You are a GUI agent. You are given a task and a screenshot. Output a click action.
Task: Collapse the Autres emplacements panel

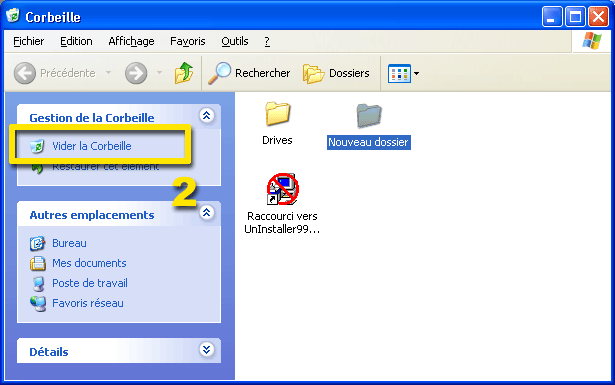[207, 212]
